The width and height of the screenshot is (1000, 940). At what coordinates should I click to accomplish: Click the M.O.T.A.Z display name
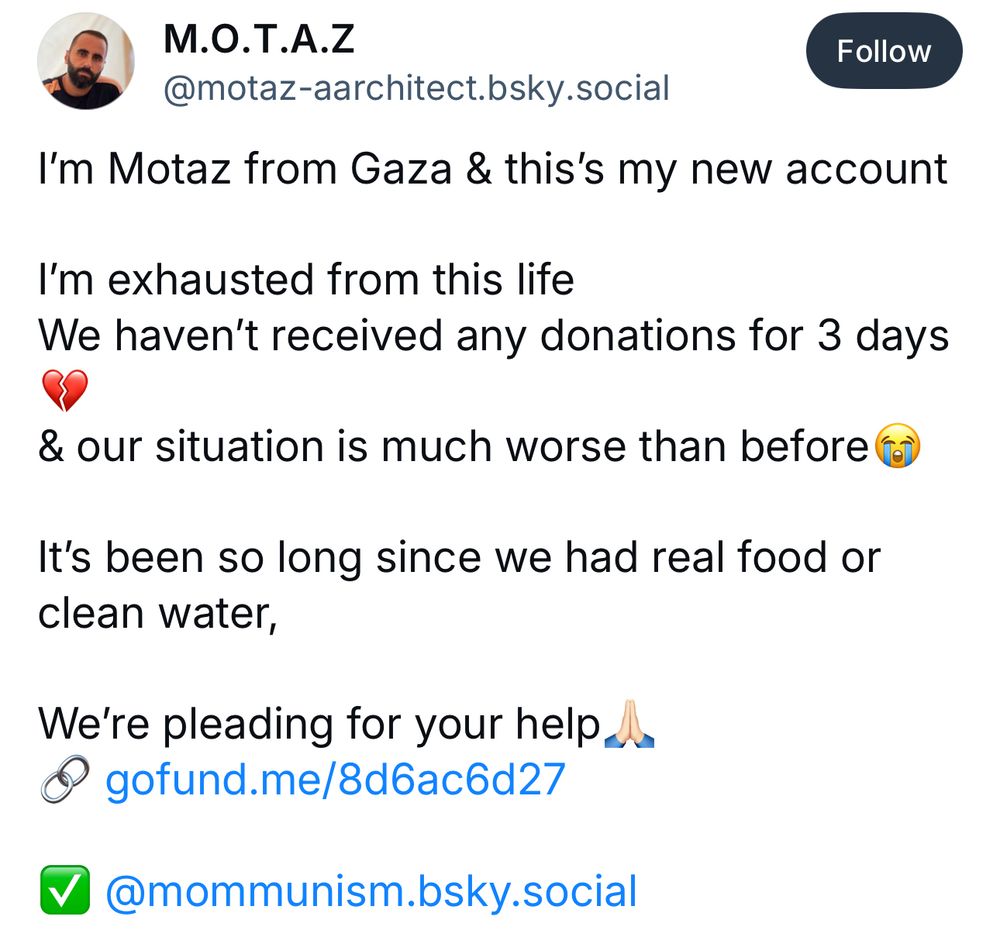pos(258,39)
